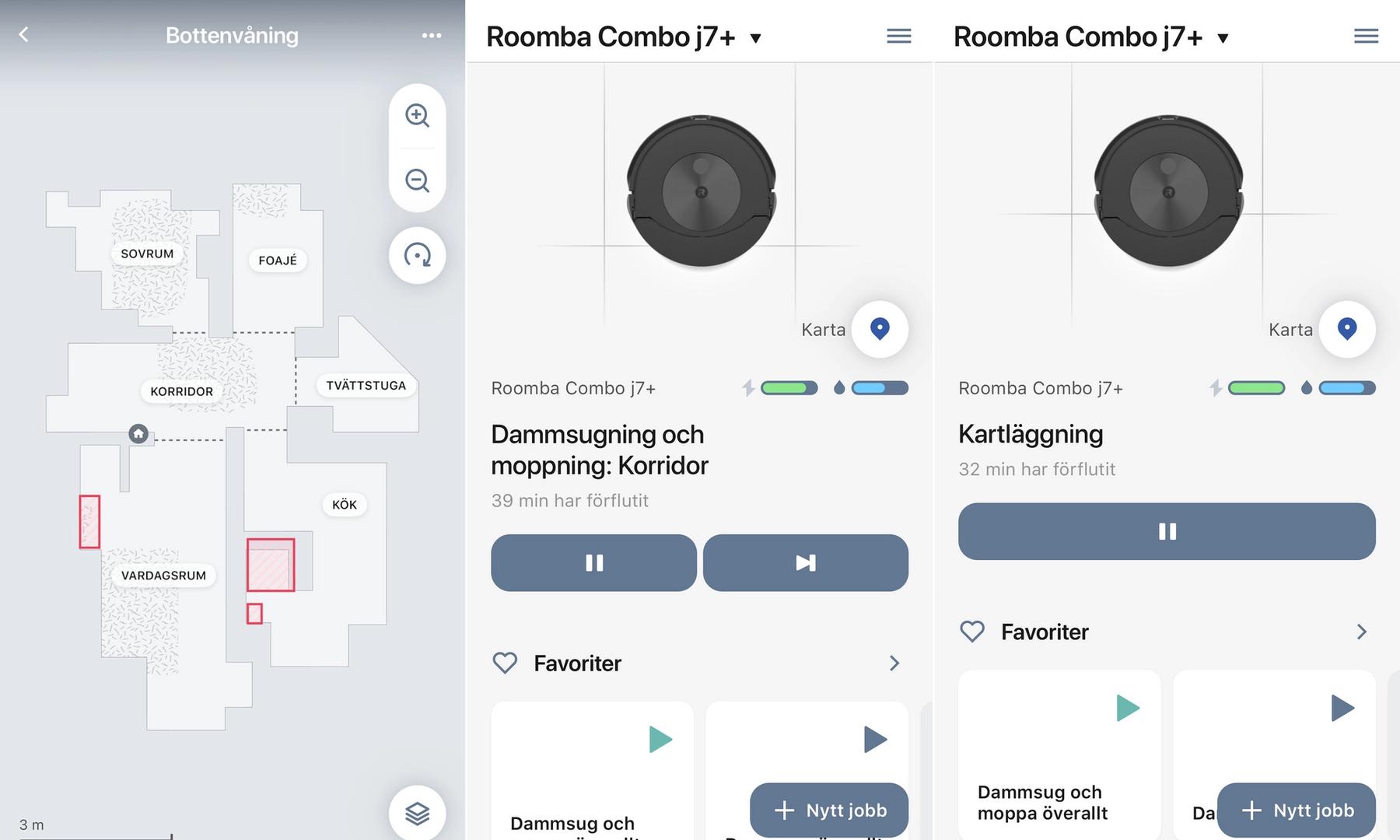Start the green play favorite under the Korridor job

coord(660,739)
